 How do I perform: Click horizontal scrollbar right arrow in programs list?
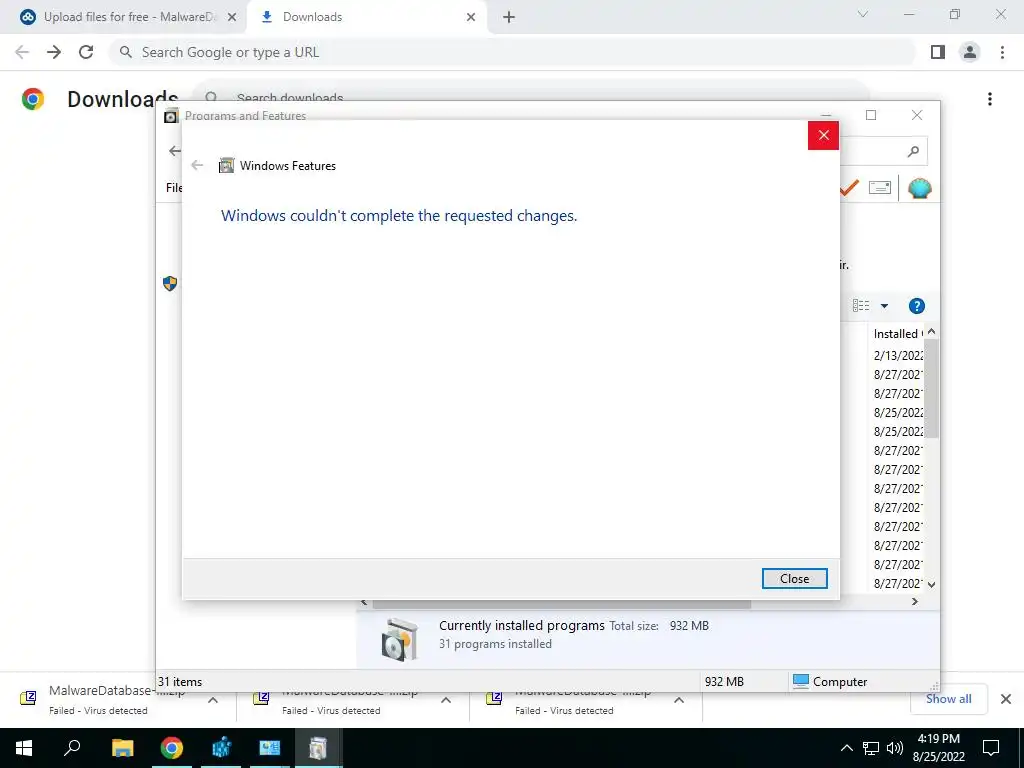tap(914, 601)
